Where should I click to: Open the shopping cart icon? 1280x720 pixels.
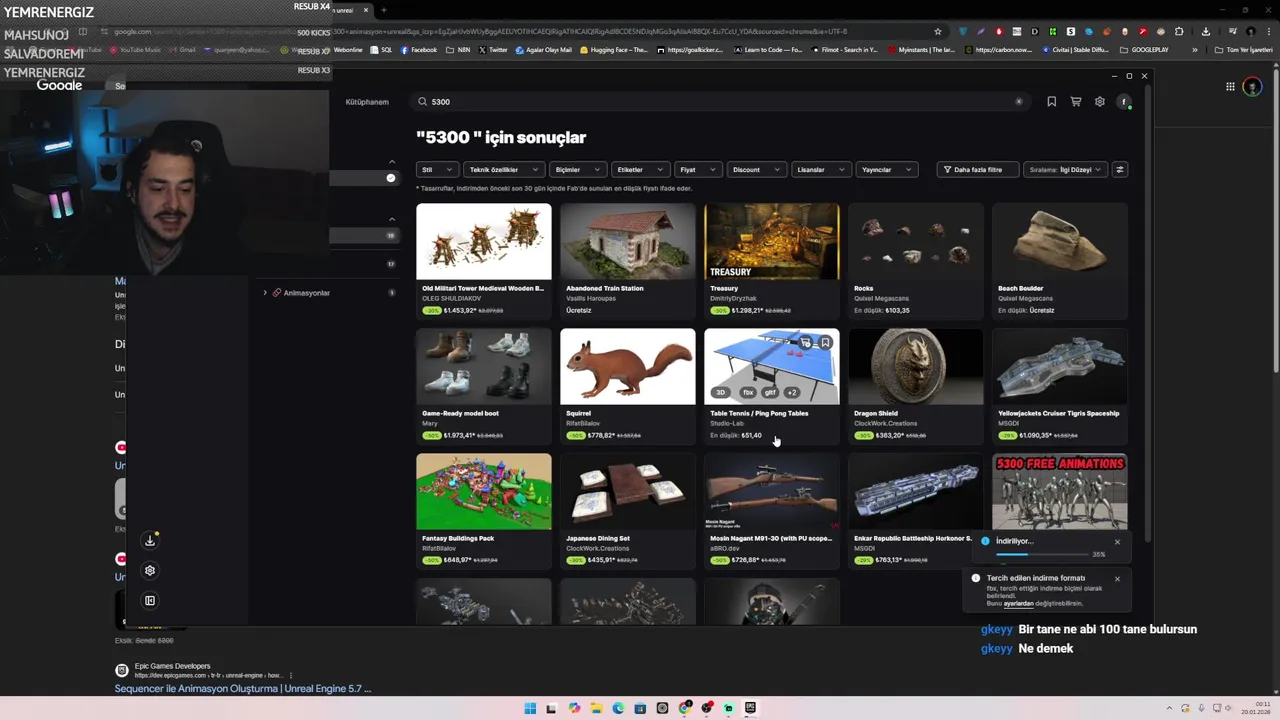click(x=1075, y=102)
